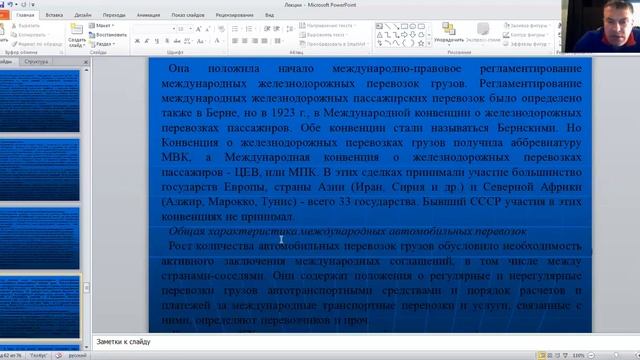Open Quick Styles (Экспресс-стили) gallery
This screenshot has height=360, width=640.
pyautogui.click(x=483, y=33)
